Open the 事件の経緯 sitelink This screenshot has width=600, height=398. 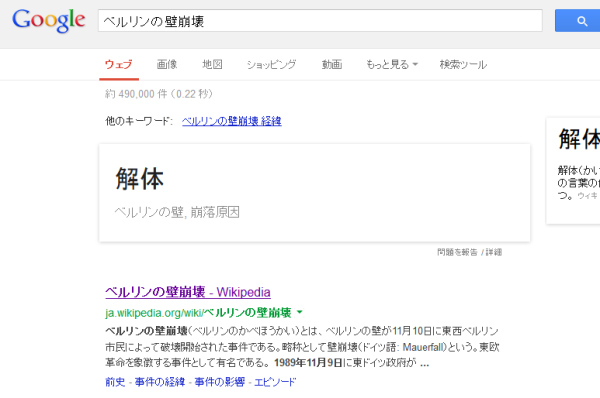click(160, 382)
